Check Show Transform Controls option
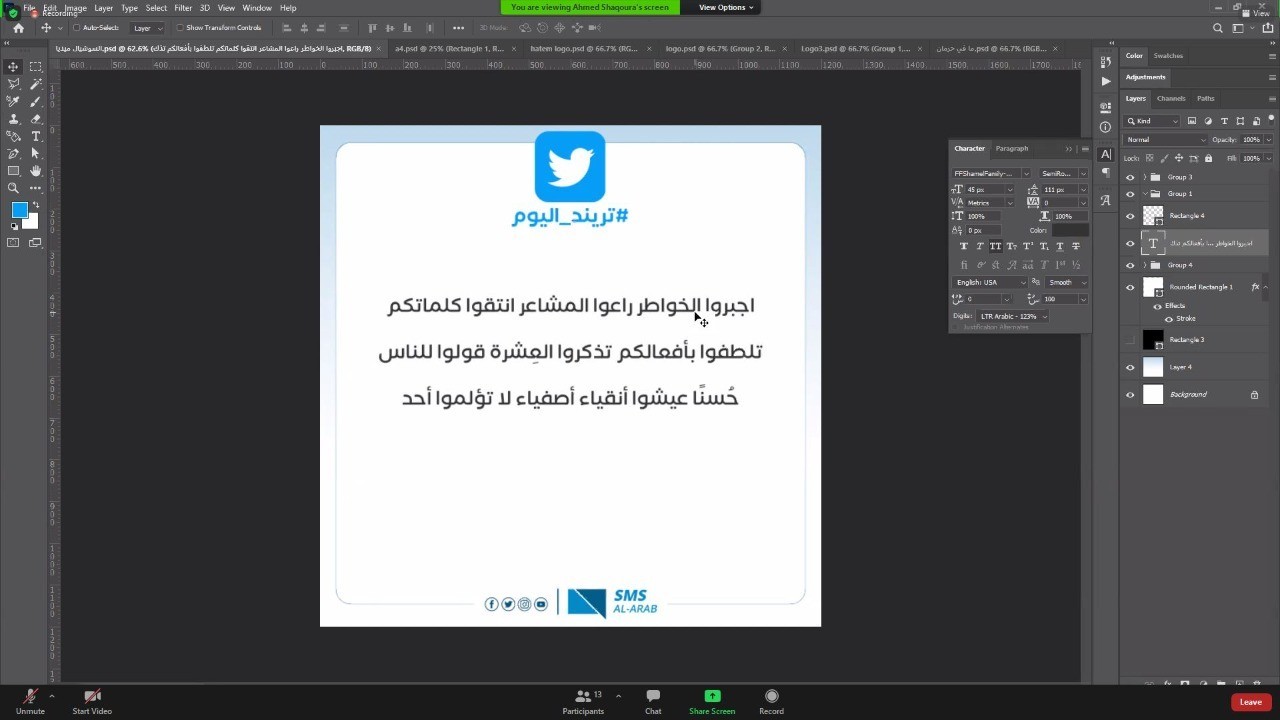The image size is (1280, 720). (x=180, y=28)
